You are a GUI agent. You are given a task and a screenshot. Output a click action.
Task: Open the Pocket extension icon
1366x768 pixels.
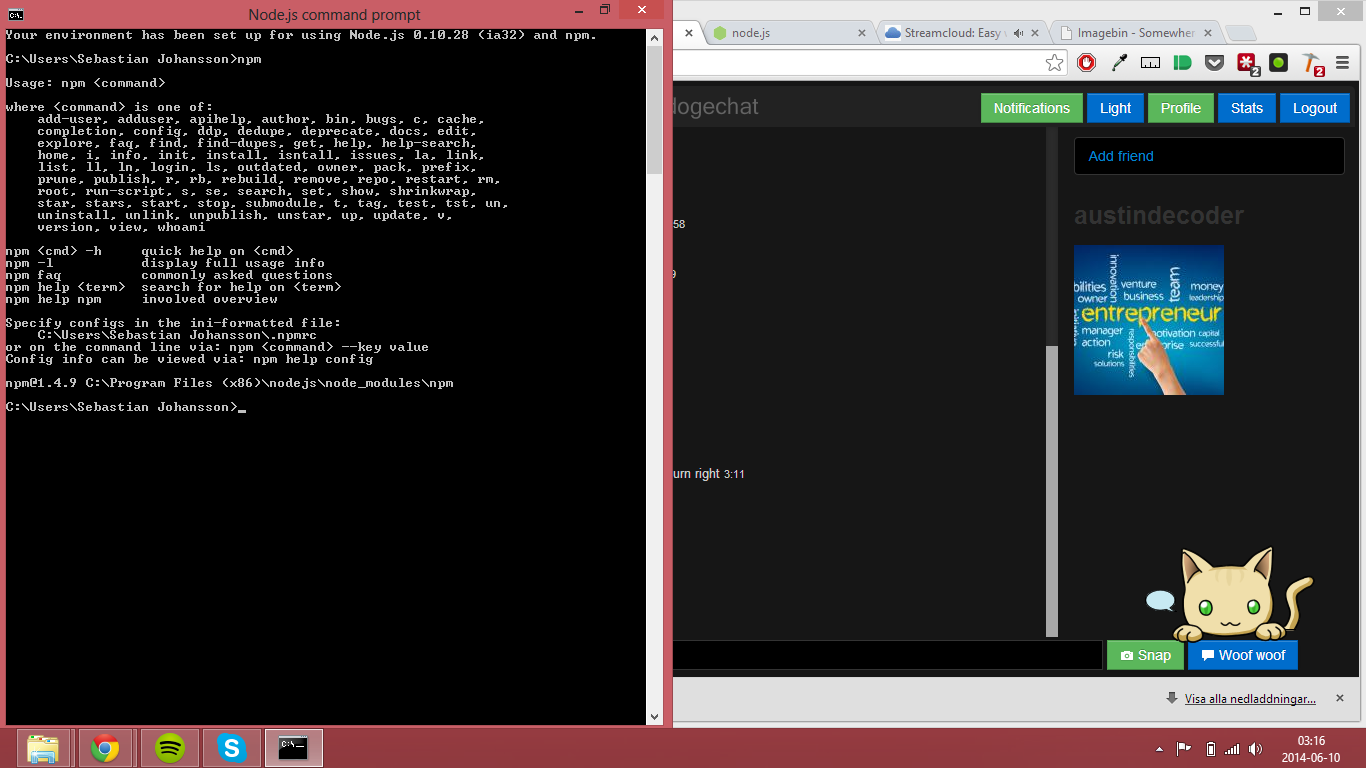(1214, 63)
